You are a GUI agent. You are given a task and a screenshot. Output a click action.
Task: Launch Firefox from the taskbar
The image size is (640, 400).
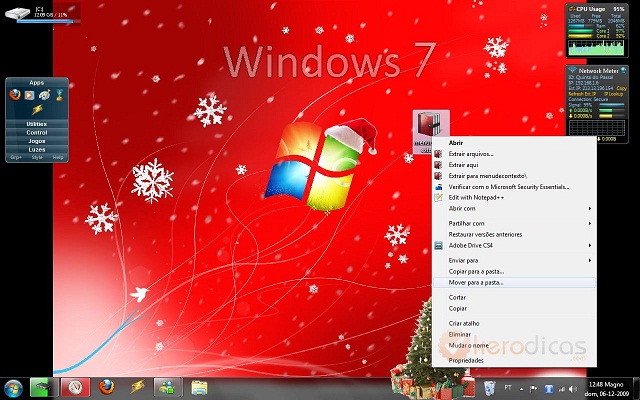point(107,387)
